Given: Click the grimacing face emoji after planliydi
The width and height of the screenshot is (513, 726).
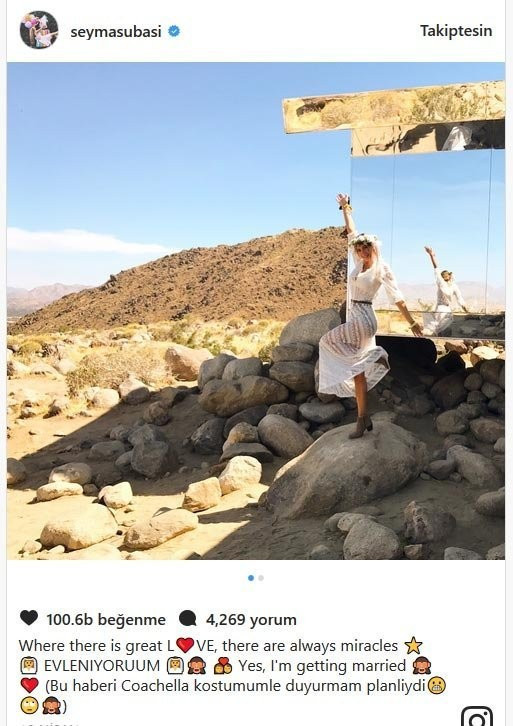Looking at the screenshot, I should tap(437, 686).
